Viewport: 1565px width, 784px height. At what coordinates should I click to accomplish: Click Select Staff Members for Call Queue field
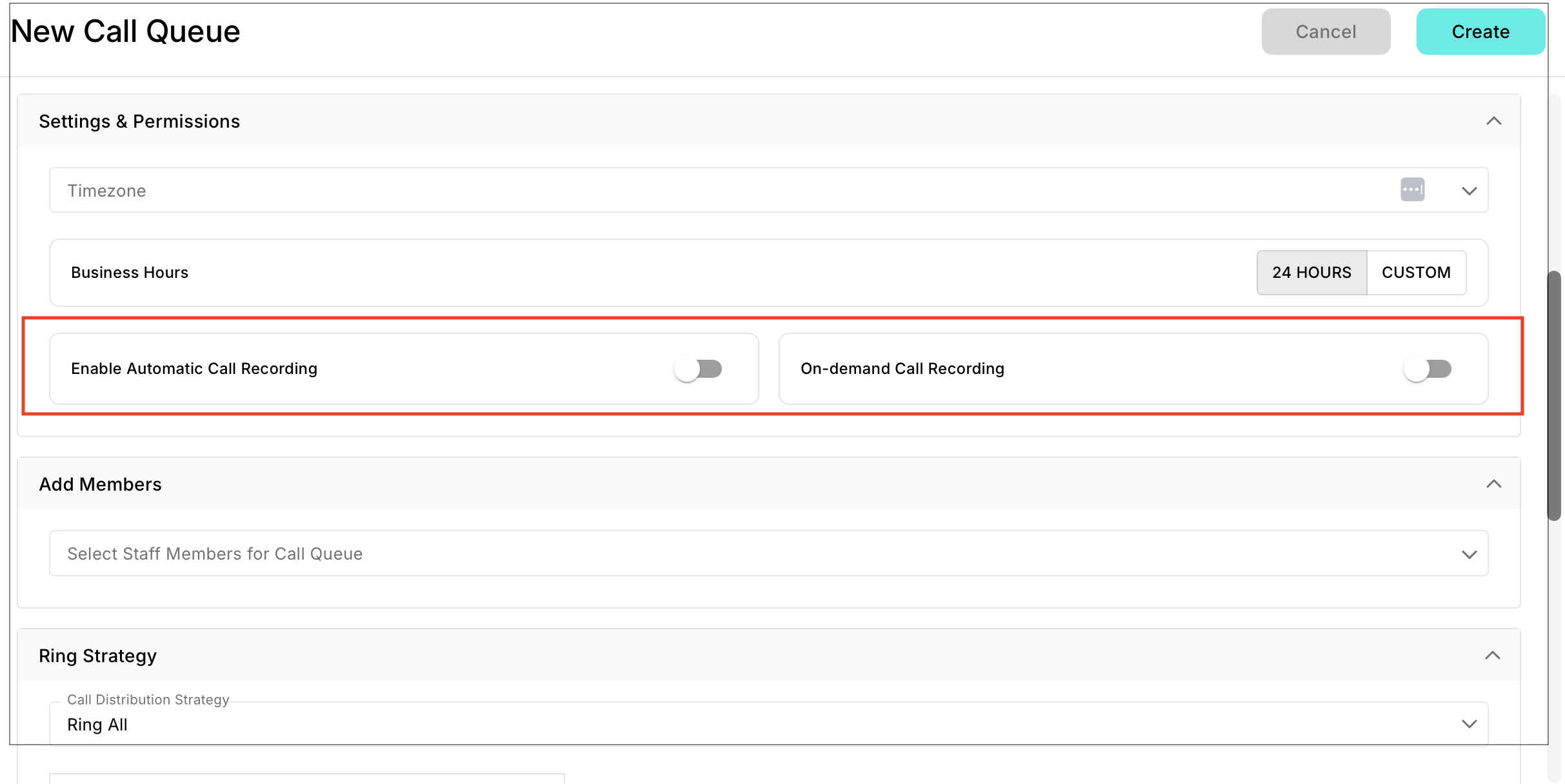pos(710,554)
